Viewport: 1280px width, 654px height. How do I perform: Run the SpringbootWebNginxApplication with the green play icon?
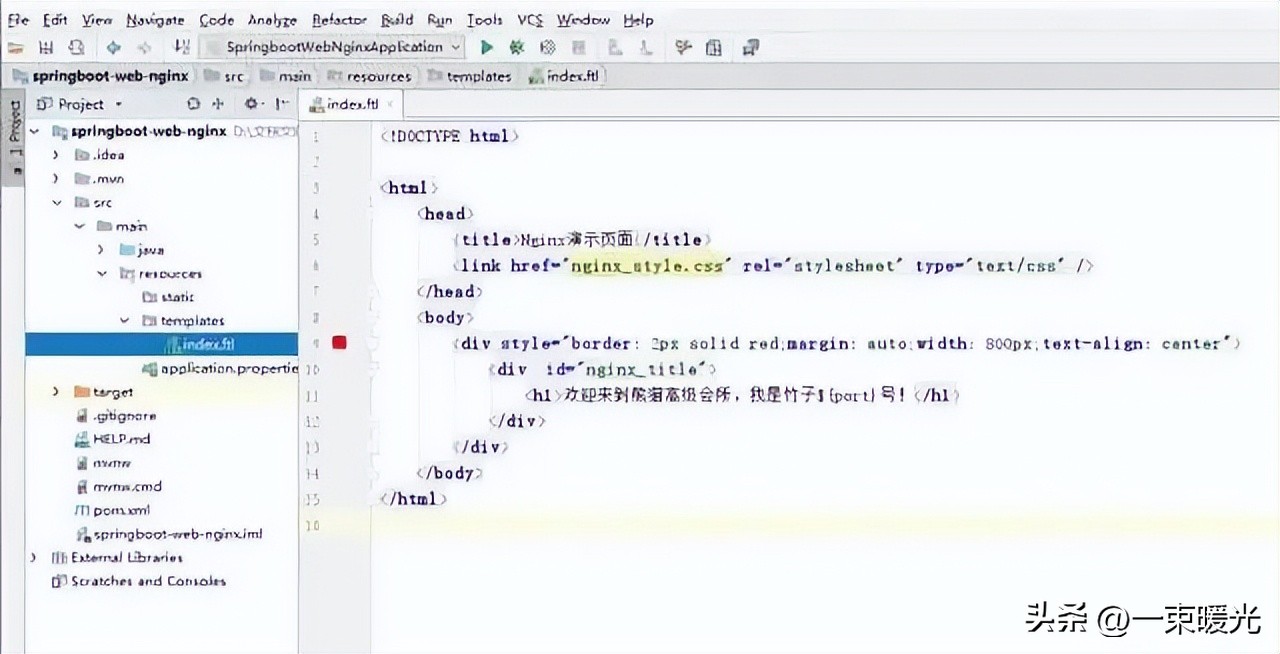487,47
